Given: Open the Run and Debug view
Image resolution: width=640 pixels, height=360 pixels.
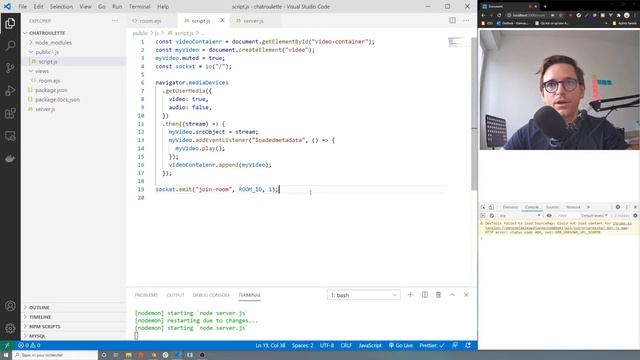Looking at the screenshot, I should (x=10, y=90).
